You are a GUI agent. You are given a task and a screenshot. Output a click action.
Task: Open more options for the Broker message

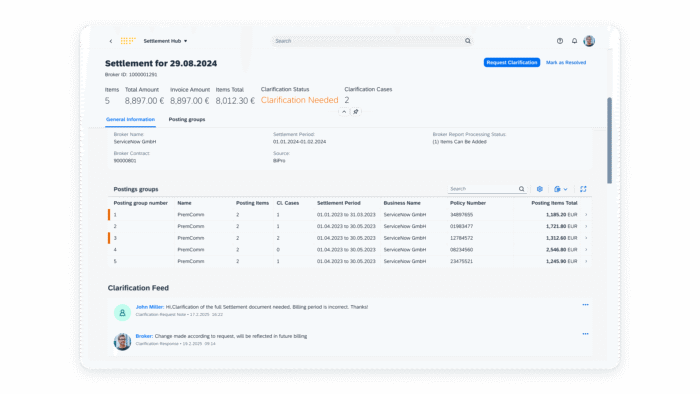point(585,334)
